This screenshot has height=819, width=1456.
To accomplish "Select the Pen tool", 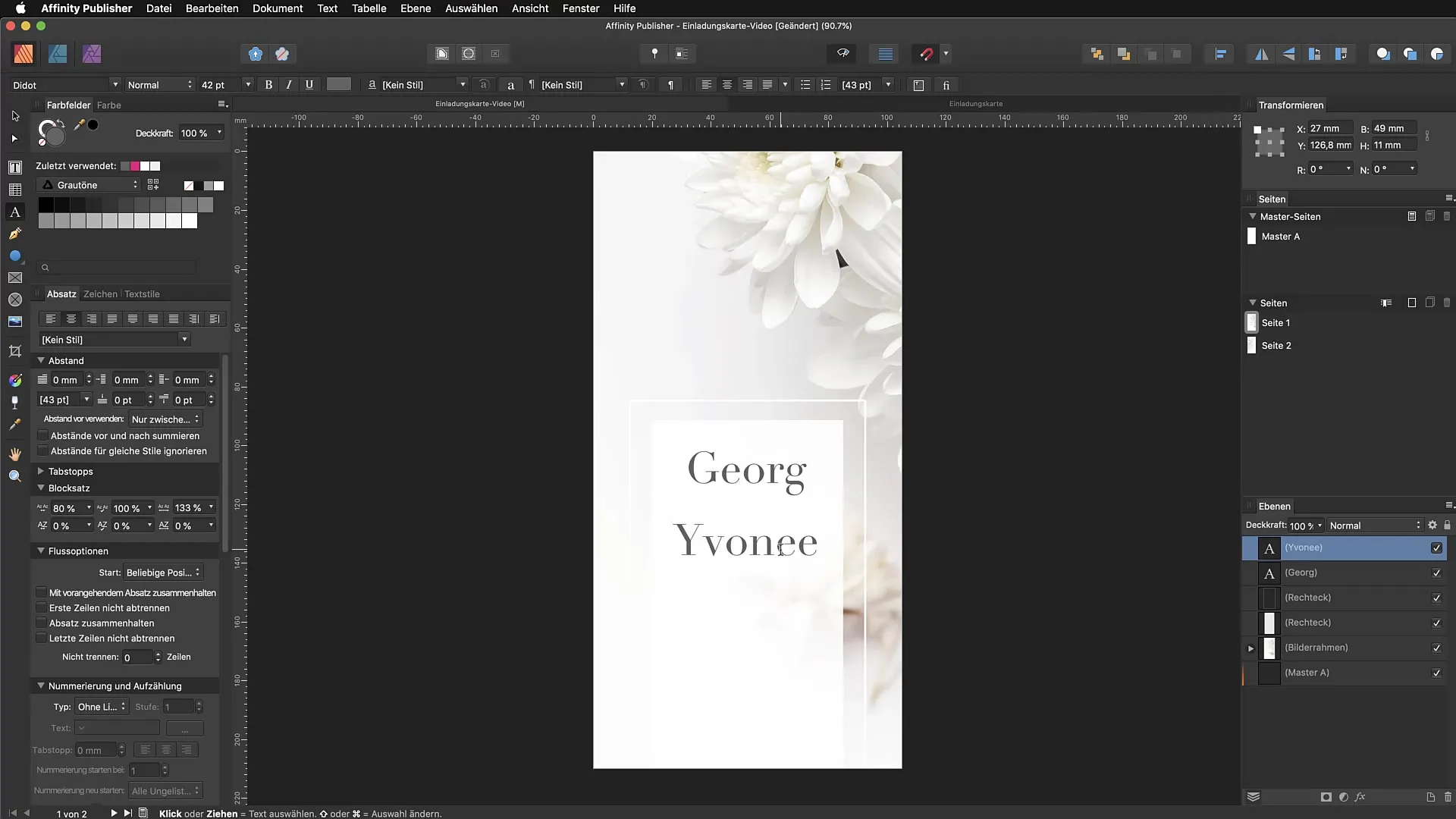I will pos(15,234).
